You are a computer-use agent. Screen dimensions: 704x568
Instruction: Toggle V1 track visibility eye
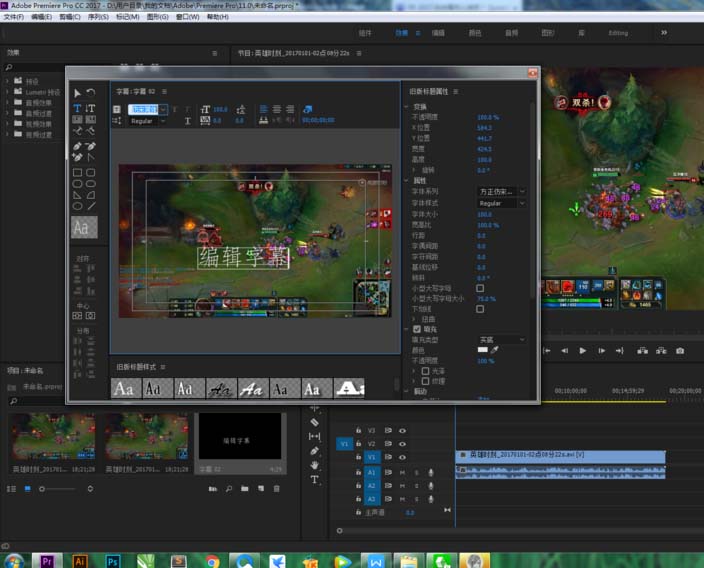[402, 457]
